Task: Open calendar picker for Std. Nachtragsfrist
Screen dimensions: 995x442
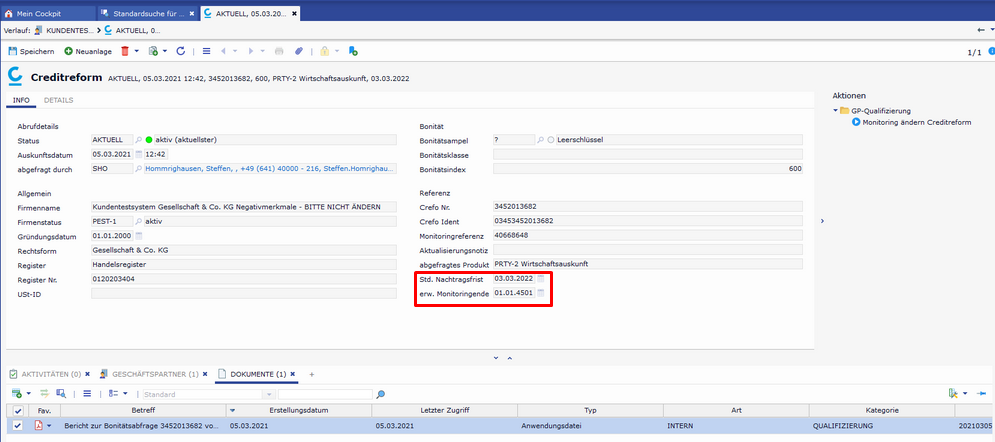Action: coord(541,278)
